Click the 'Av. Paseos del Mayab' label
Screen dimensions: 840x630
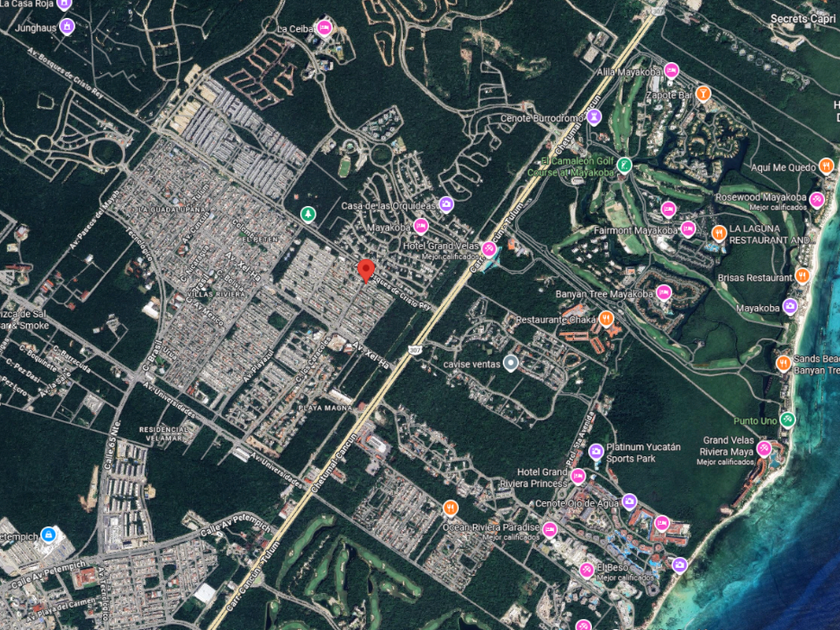pos(94,219)
